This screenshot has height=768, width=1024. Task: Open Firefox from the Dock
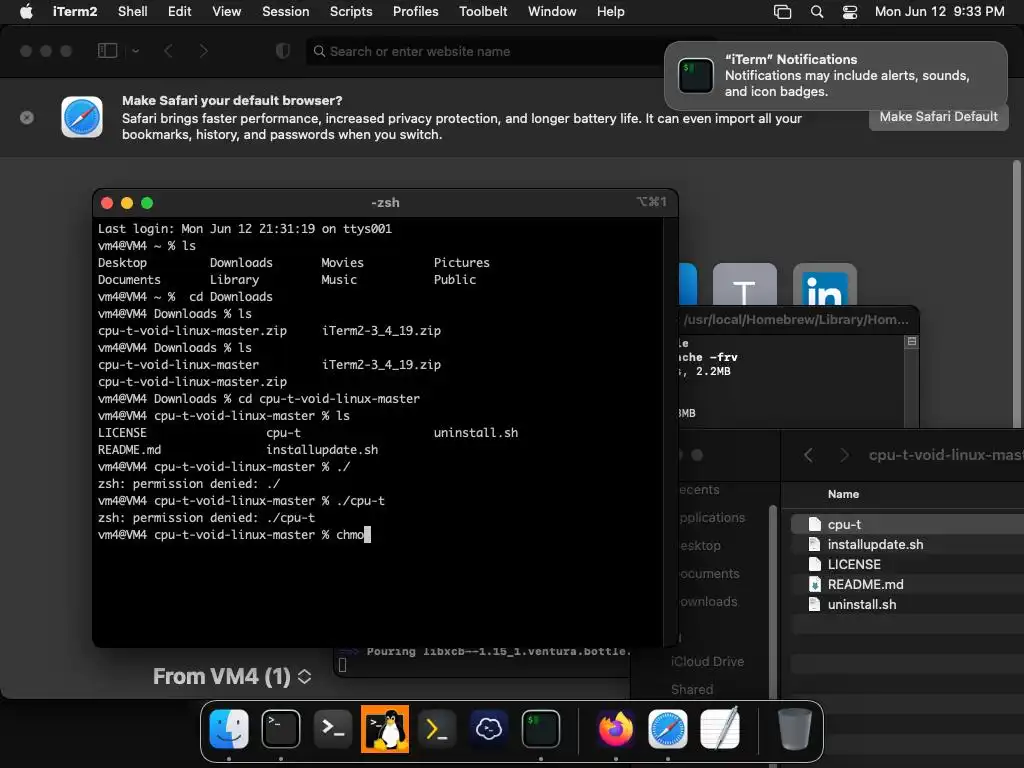tap(616, 729)
